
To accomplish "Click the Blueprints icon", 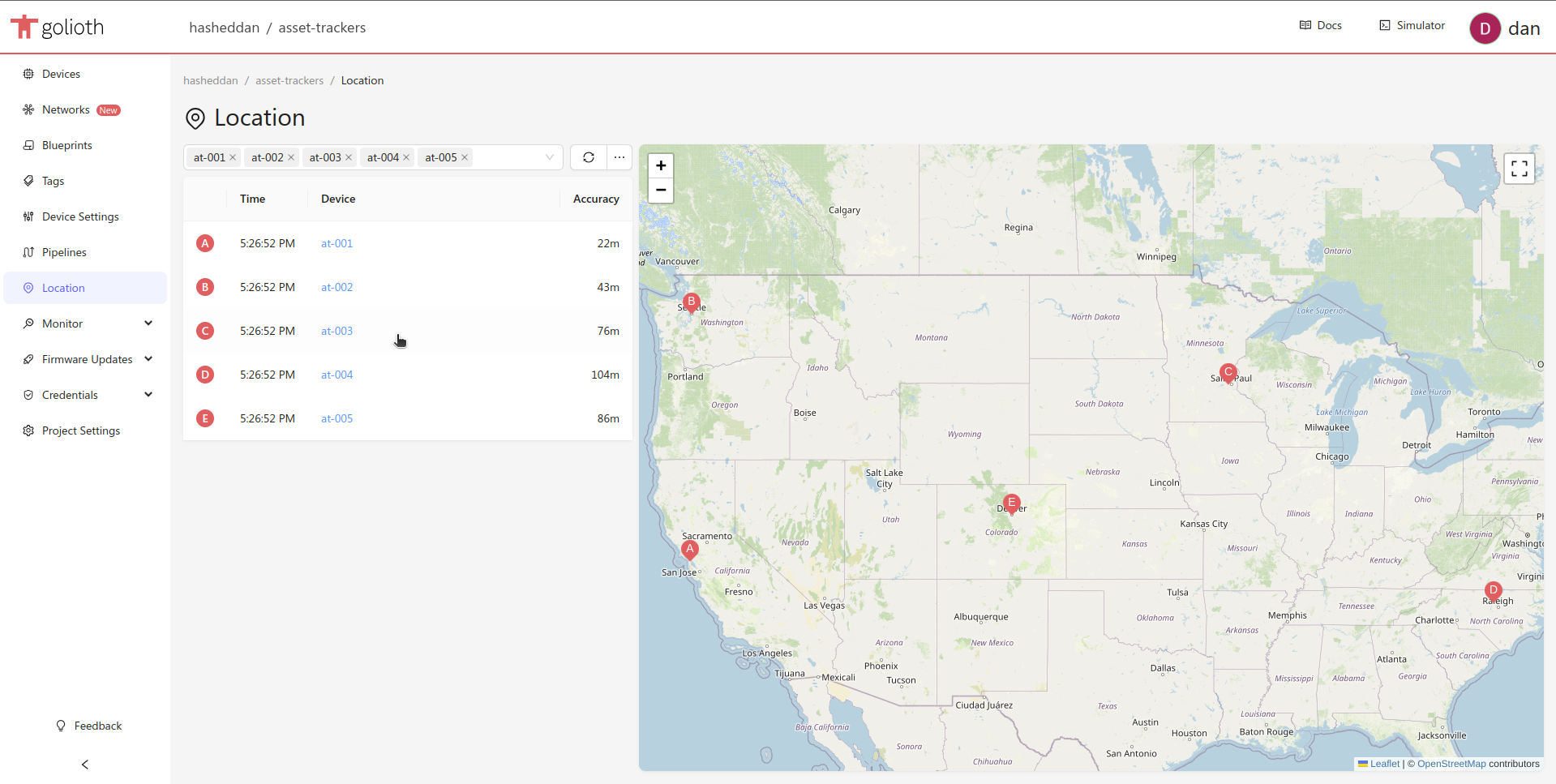I will point(28,145).
